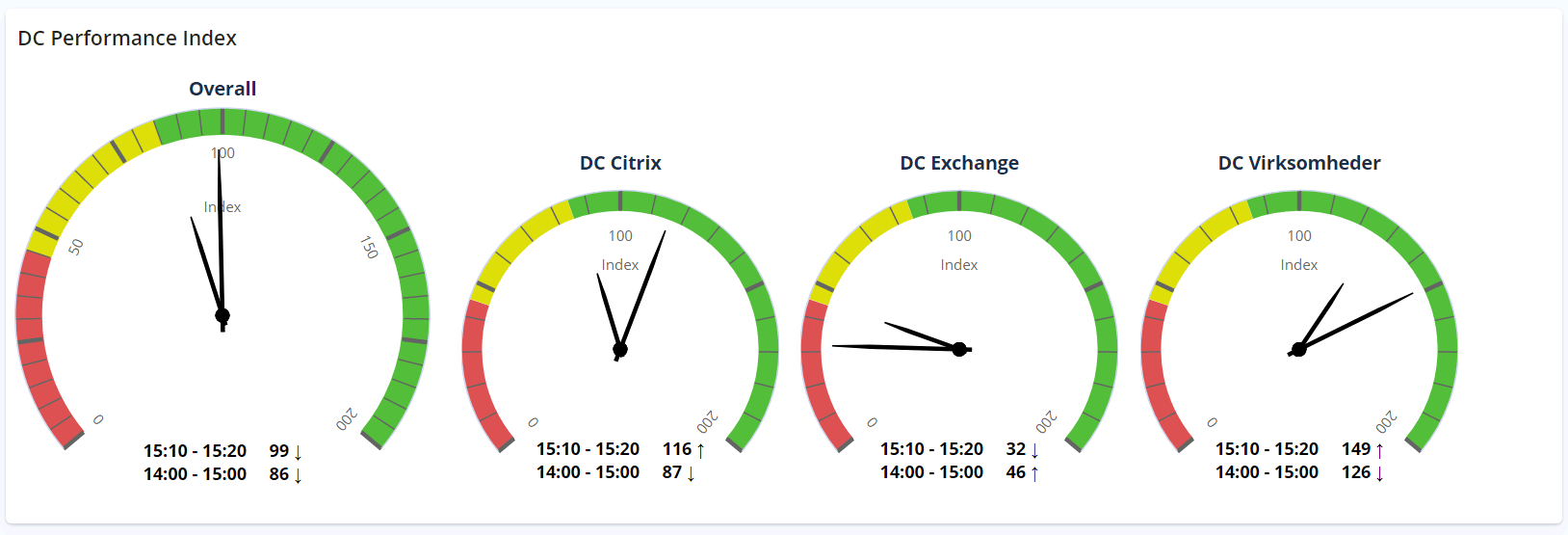The image size is (1568, 535).
Task: Click the DC Exchange gauge needle pivot
Action: pyautogui.click(x=959, y=349)
